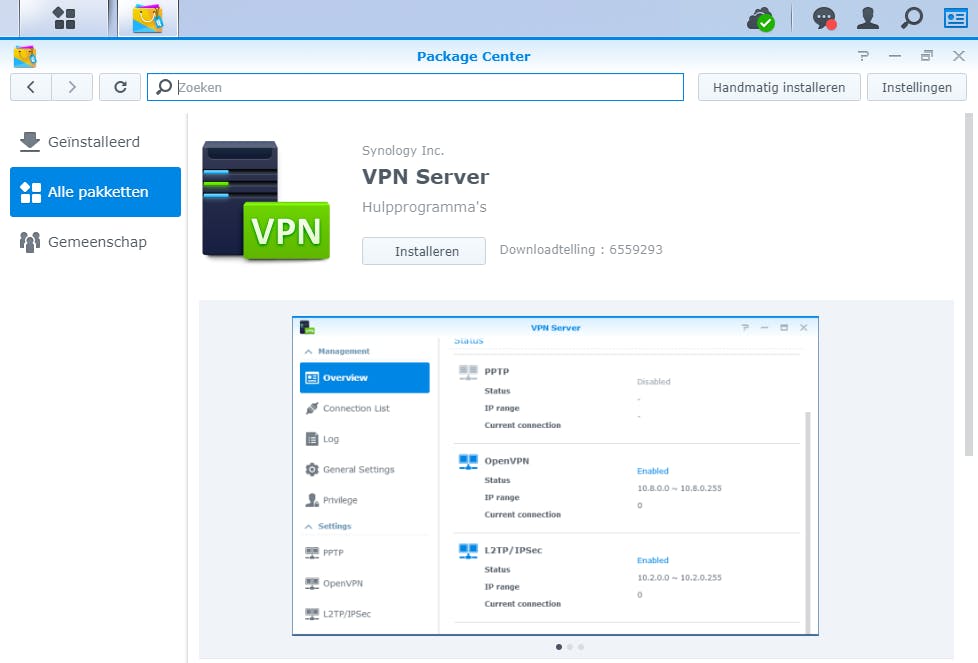978x663 pixels.
Task: Select Alle pakketten in sidebar
Action: click(x=95, y=191)
